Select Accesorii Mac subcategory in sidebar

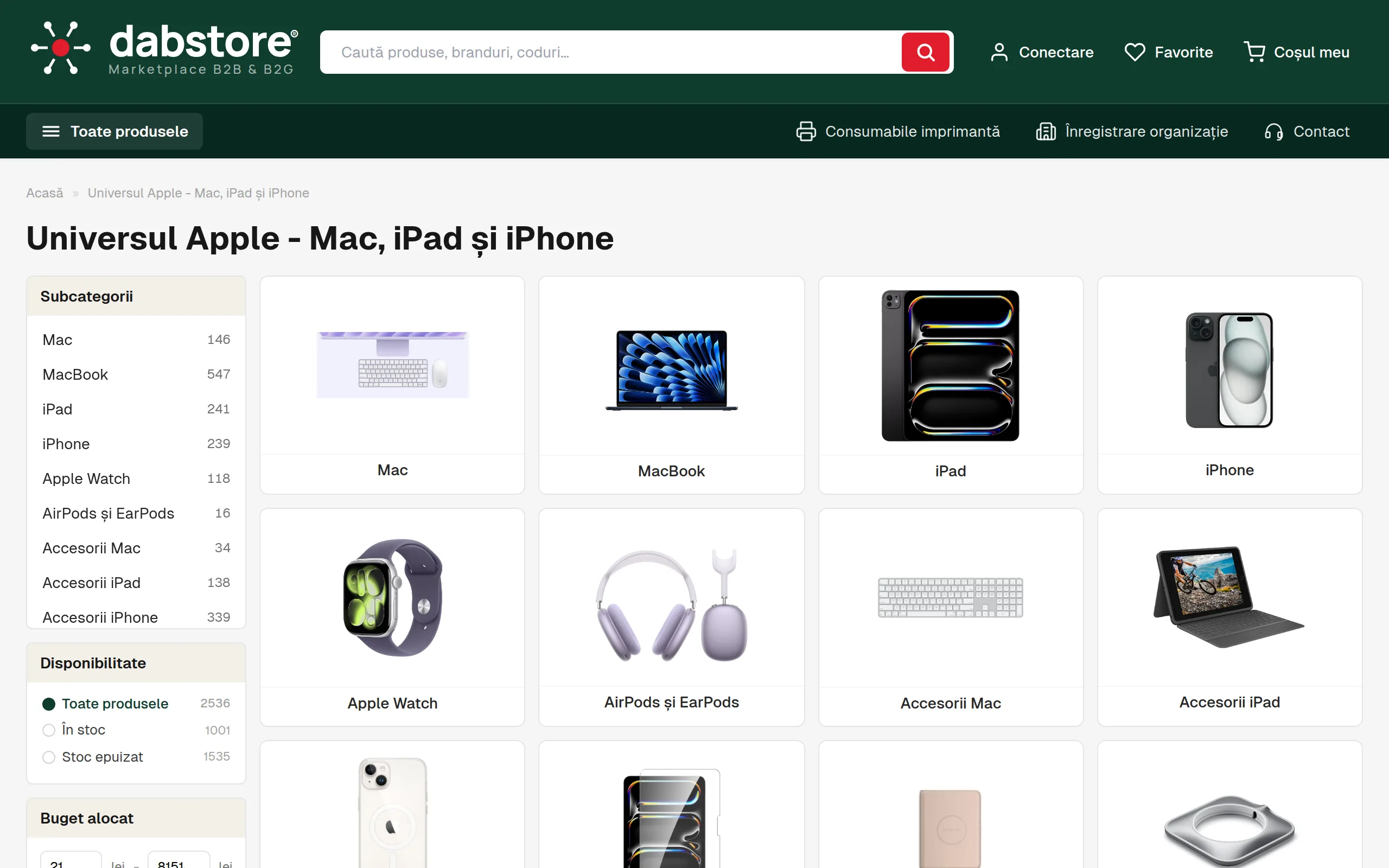click(x=136, y=548)
